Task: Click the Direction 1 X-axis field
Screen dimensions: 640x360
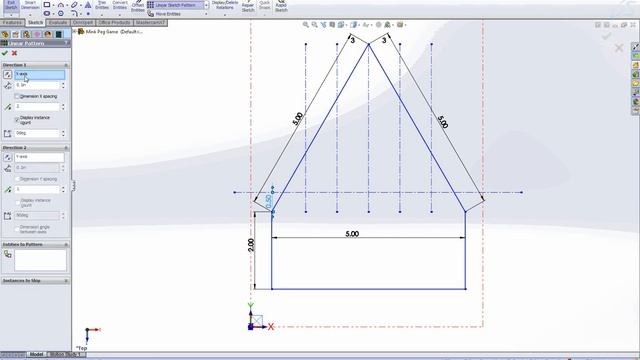Action: click(40, 74)
